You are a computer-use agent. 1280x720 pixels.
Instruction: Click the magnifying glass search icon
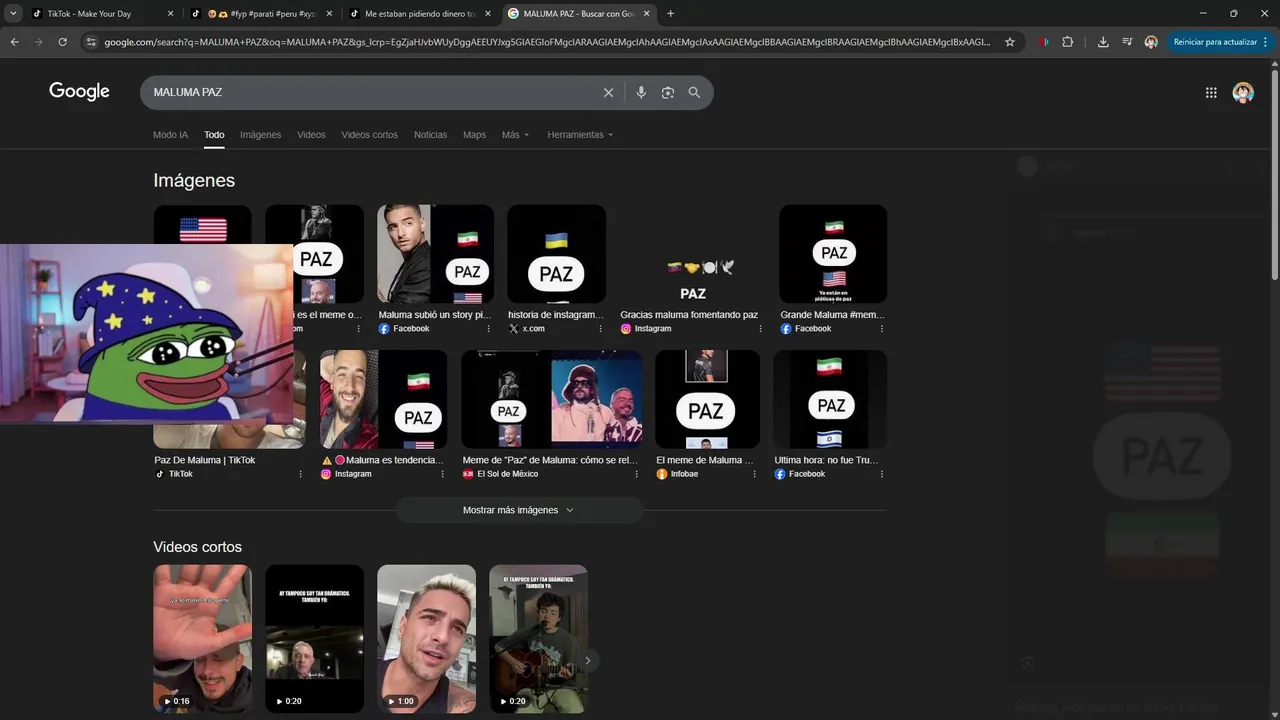click(694, 92)
